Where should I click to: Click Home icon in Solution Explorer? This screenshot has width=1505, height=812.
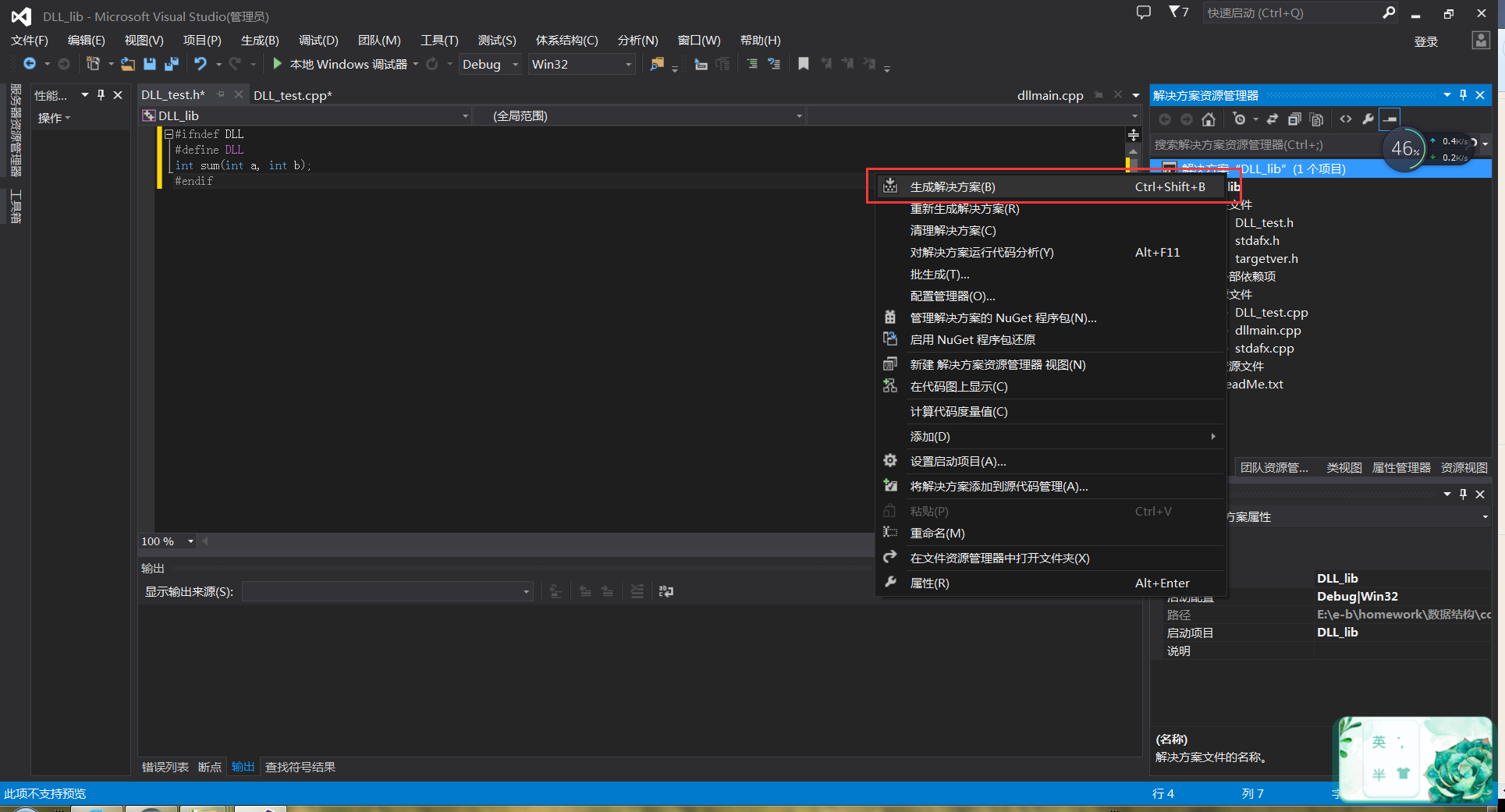pos(1209,119)
